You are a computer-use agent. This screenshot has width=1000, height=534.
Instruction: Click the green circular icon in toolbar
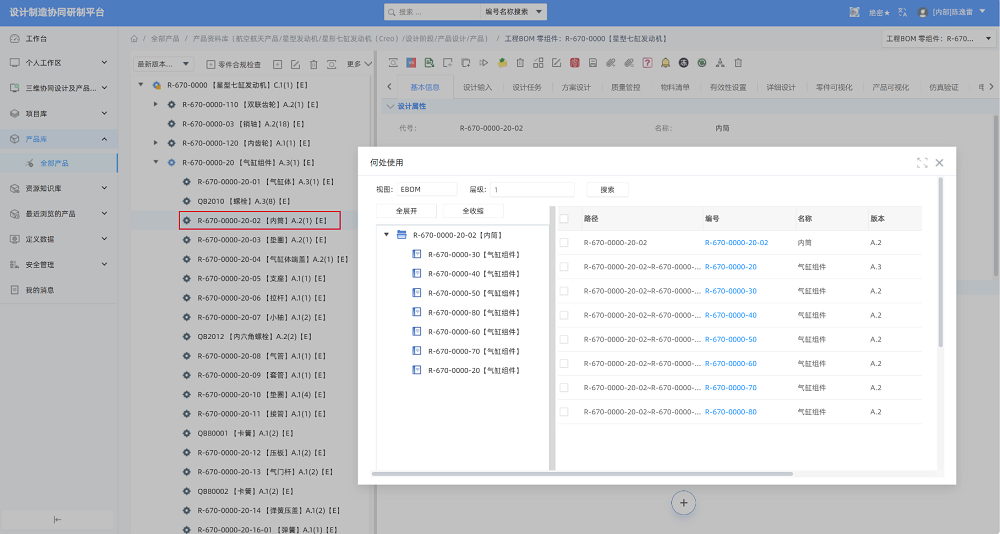pyautogui.click(x=702, y=63)
